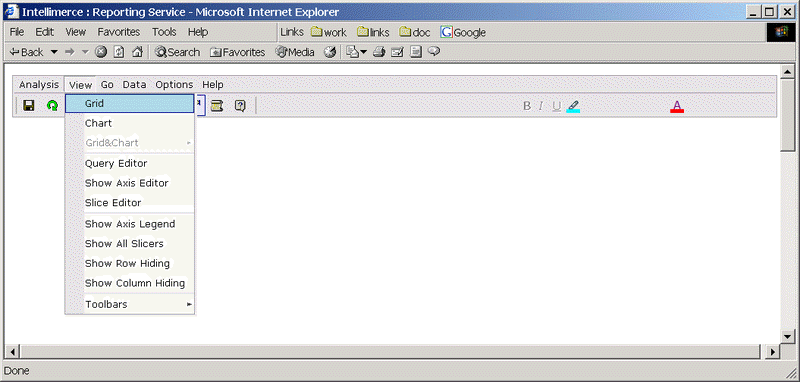The image size is (800, 382).
Task: Open the help question mark icon in the report toolbar
Action: coord(240,106)
